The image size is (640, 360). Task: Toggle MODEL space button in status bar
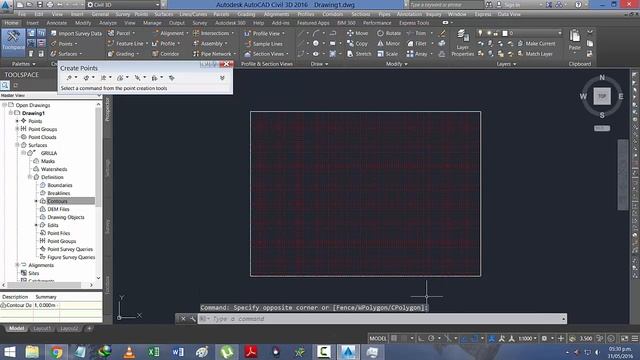click(378, 338)
